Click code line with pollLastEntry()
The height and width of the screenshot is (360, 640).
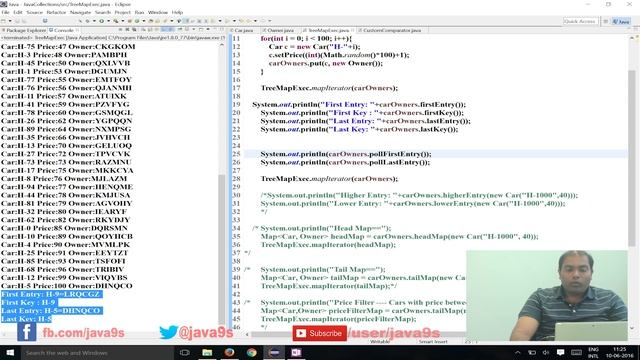[x=345, y=162]
